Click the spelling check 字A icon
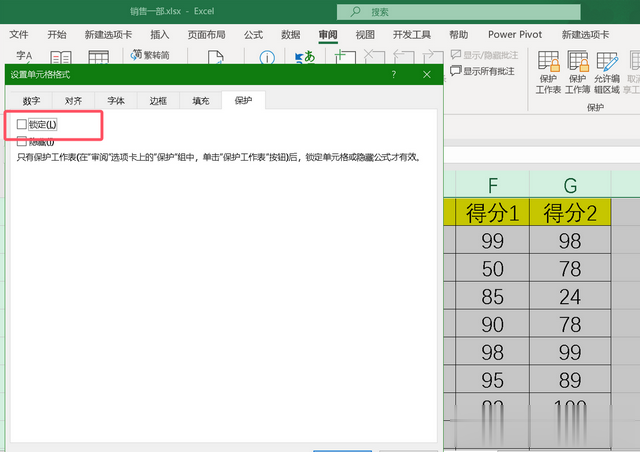 (x=24, y=56)
